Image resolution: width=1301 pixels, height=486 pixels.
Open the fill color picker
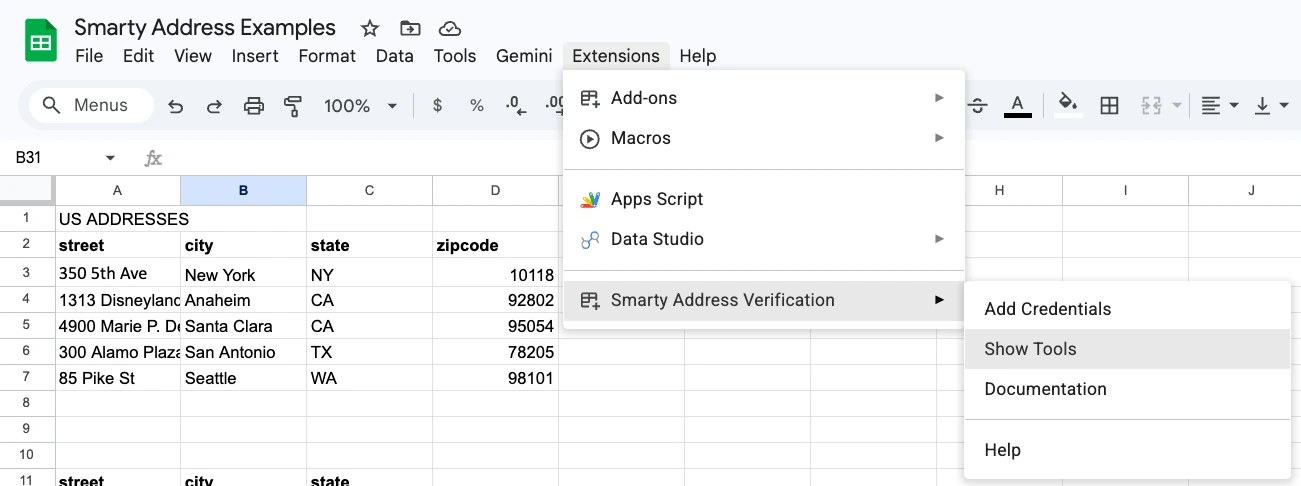coord(1068,106)
